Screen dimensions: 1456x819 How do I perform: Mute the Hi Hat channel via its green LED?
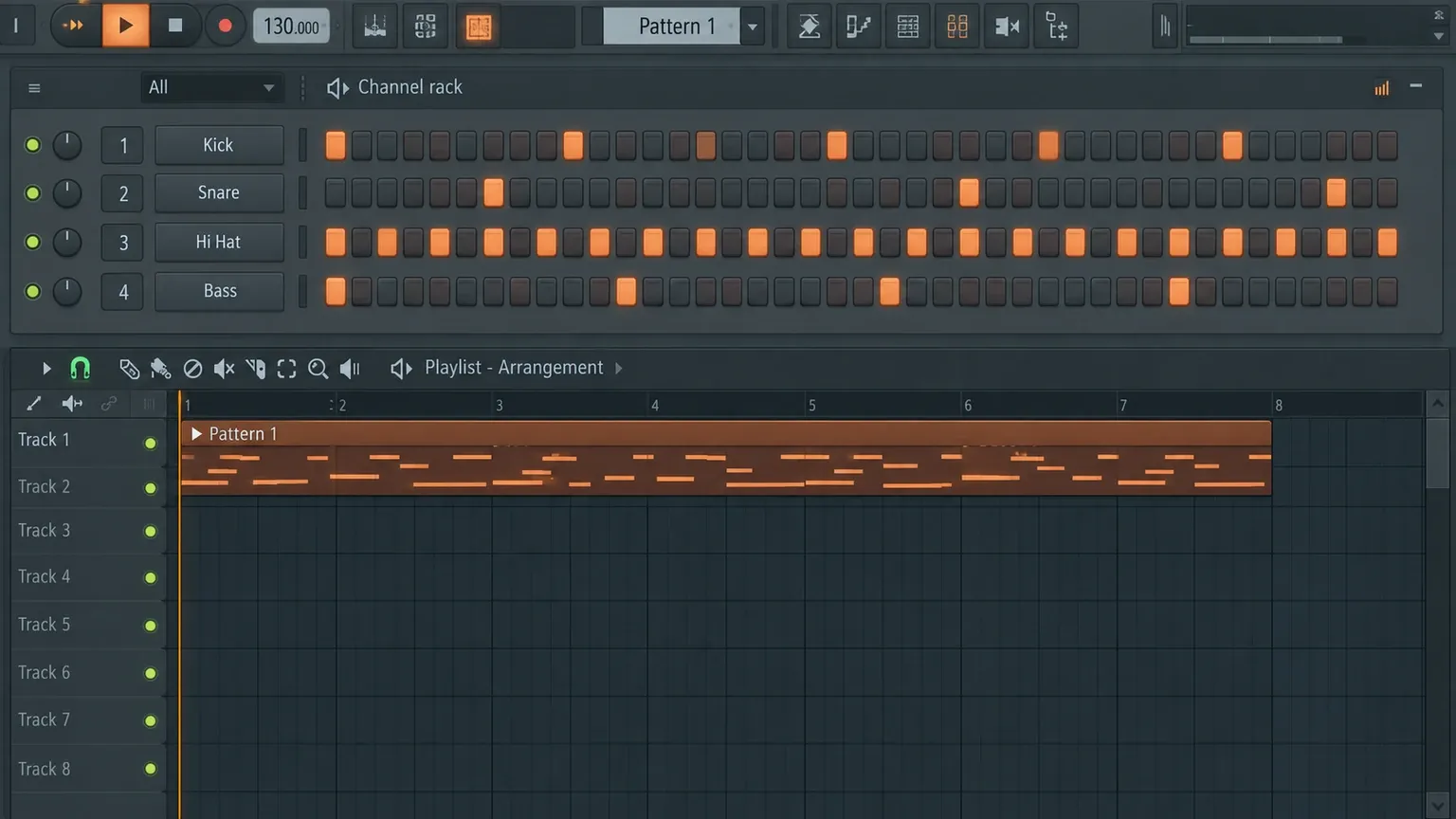32,242
